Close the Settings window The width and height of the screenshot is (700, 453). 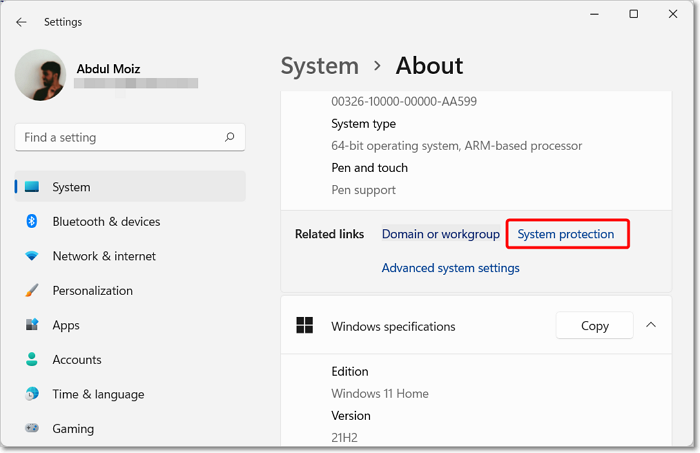tap(673, 14)
